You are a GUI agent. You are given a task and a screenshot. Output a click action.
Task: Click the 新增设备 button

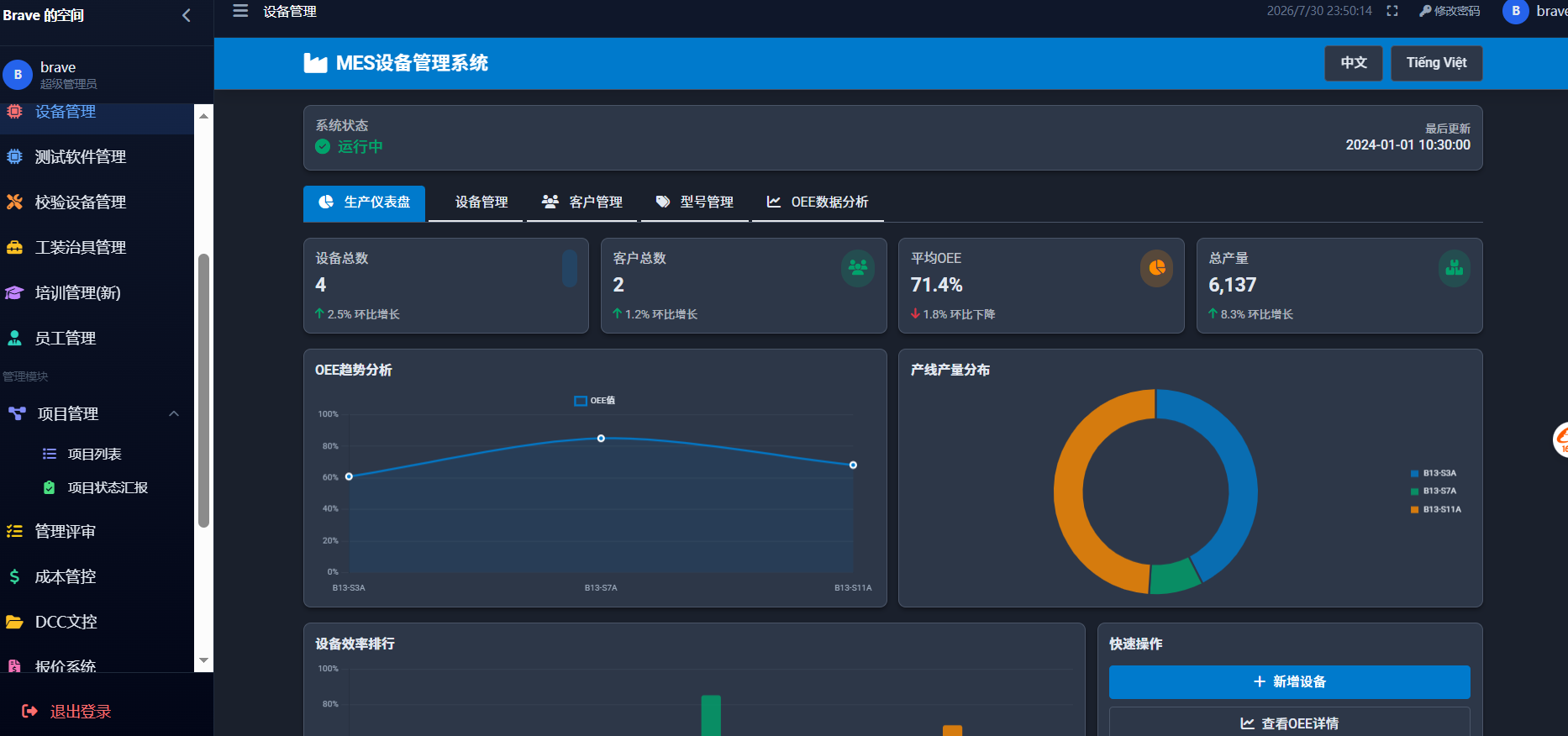tap(1290, 681)
